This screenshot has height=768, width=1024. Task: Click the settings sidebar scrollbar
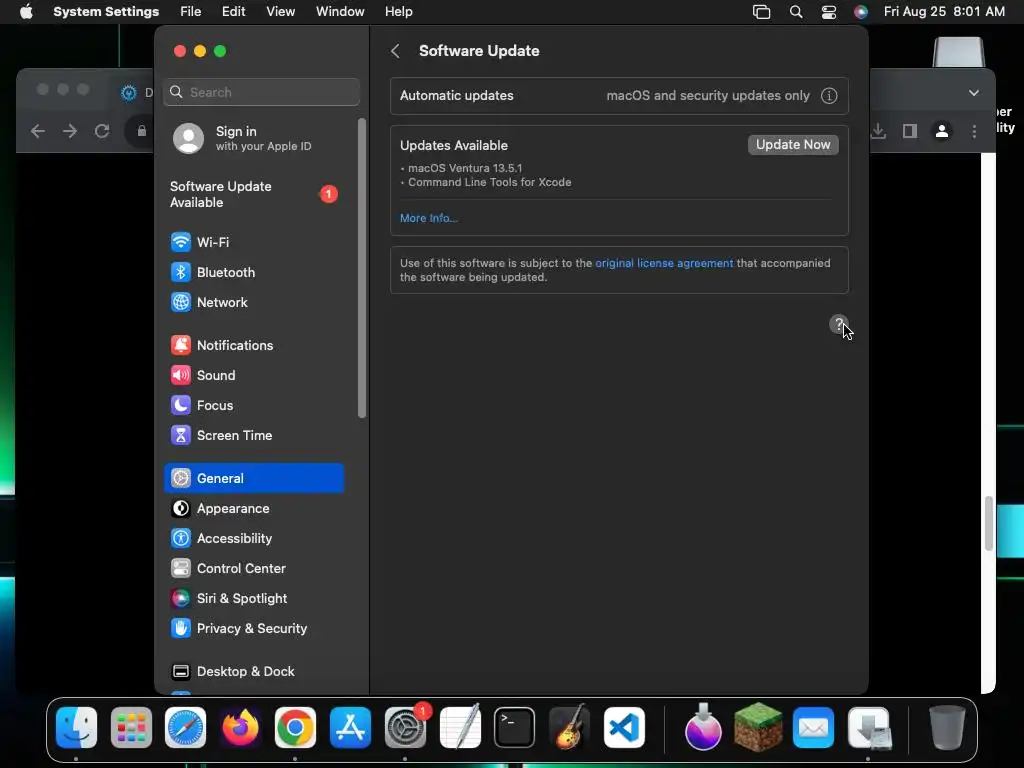point(361,268)
